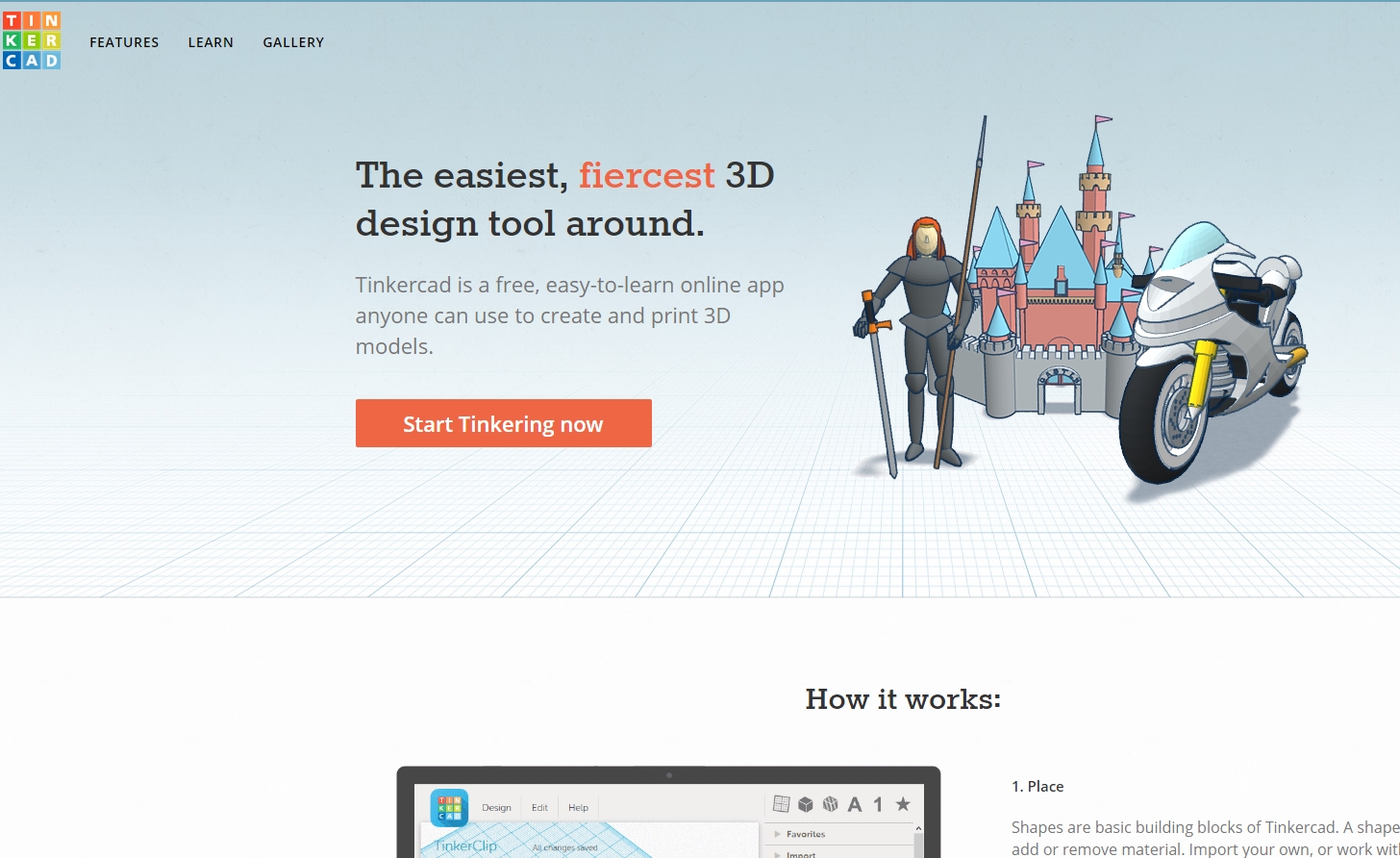The width and height of the screenshot is (1400, 858).
Task: Click the 'Shapes are basic building blocks' paragraph
Action: [1206, 838]
